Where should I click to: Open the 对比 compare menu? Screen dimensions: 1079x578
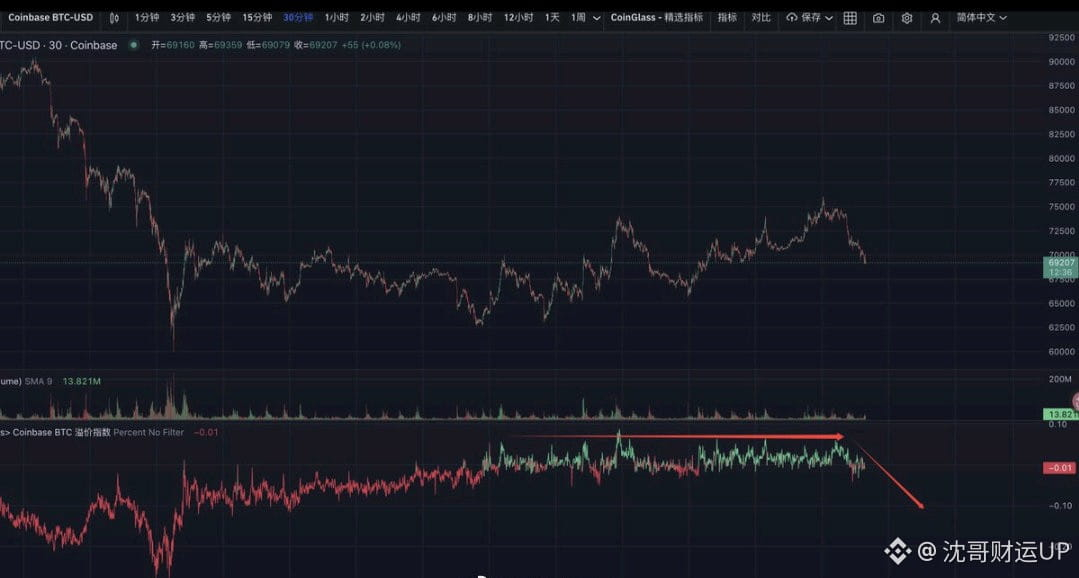point(761,18)
